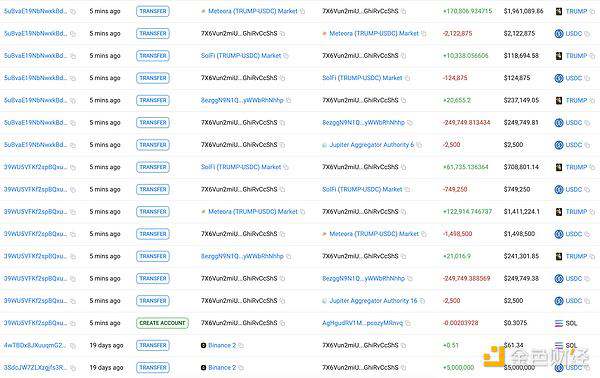Open SolFi (TRUMP-USDC) Market in +10,338.056606 row
The image size is (600, 378).
click(241, 56)
